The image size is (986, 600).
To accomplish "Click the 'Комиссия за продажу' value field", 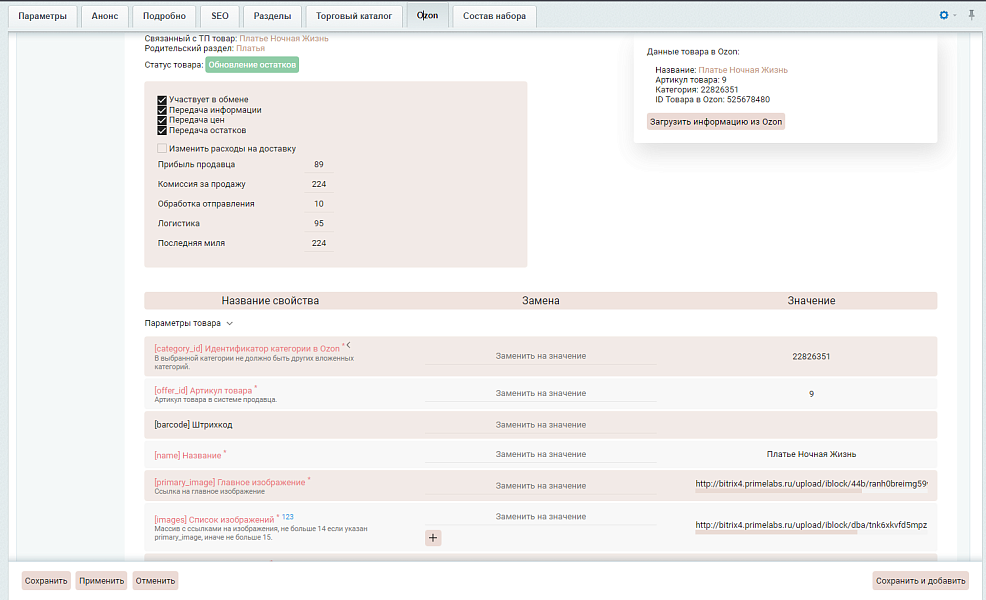I will tap(318, 184).
